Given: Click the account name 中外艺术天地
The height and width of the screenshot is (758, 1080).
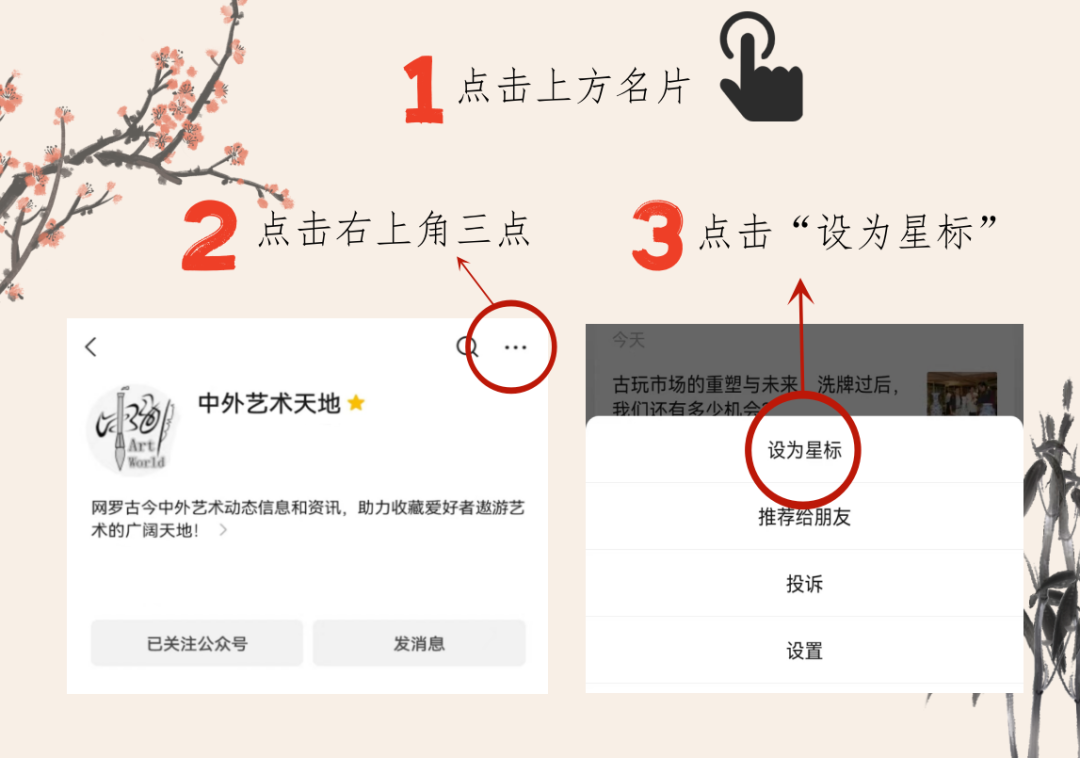Looking at the screenshot, I should click(x=269, y=403).
